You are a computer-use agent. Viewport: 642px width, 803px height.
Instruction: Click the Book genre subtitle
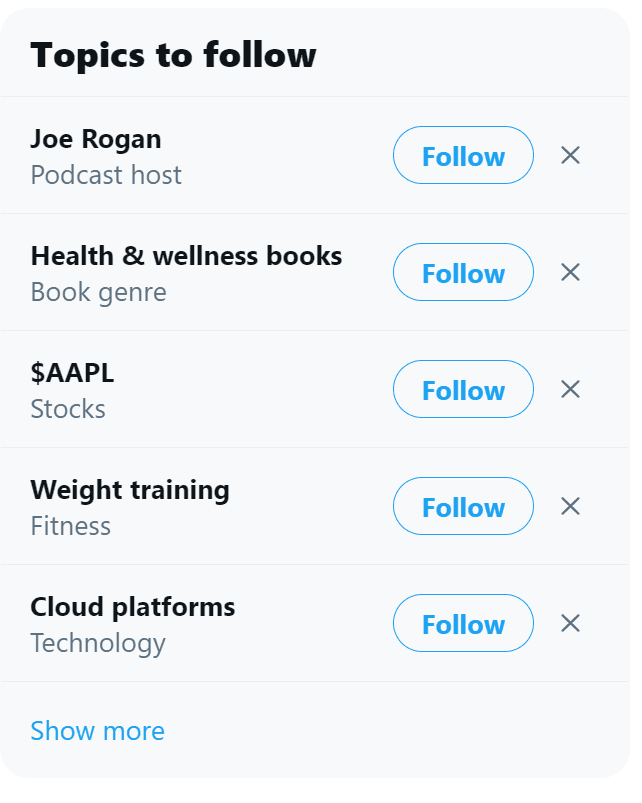(x=98, y=292)
